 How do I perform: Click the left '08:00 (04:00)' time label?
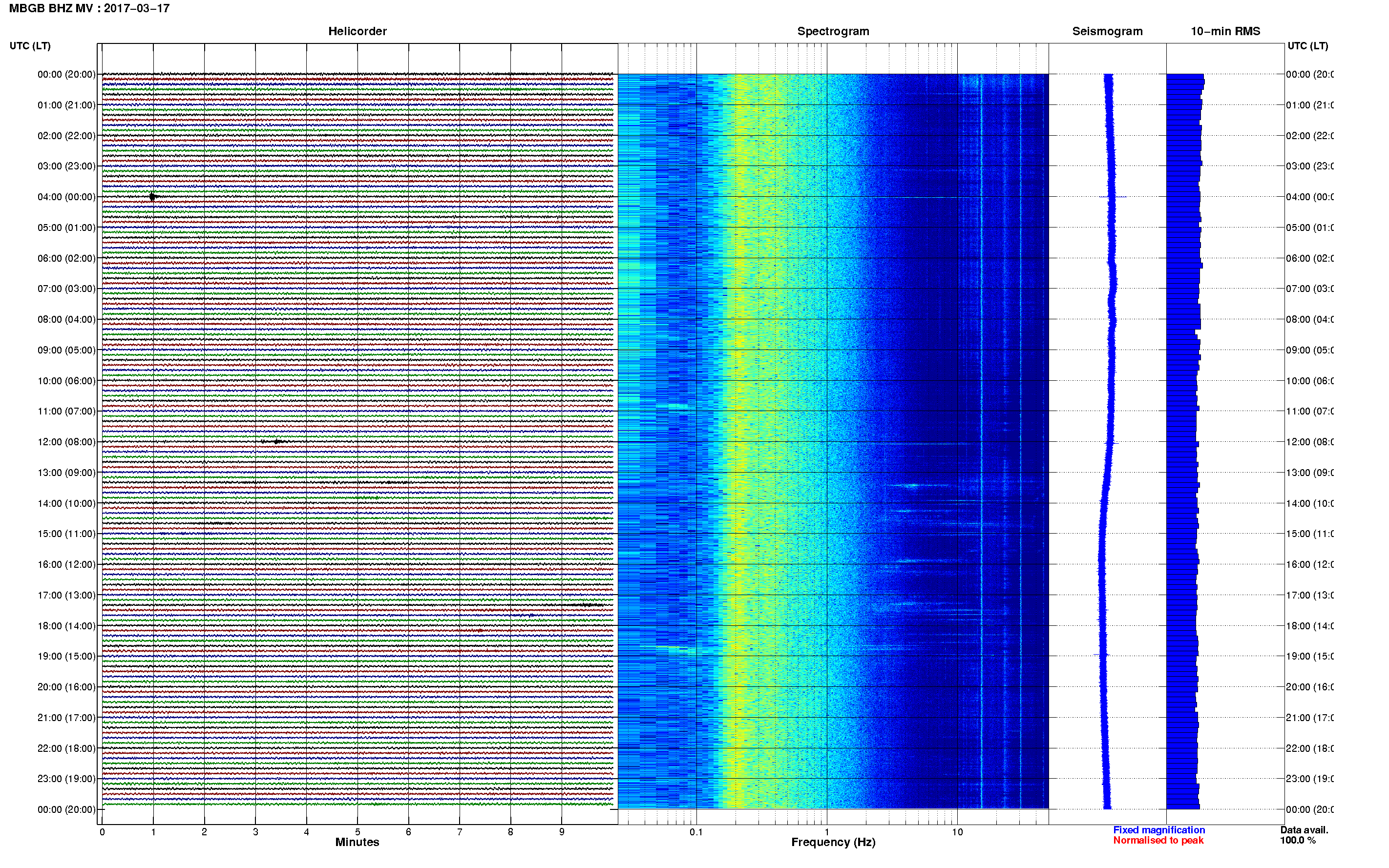coord(66,319)
